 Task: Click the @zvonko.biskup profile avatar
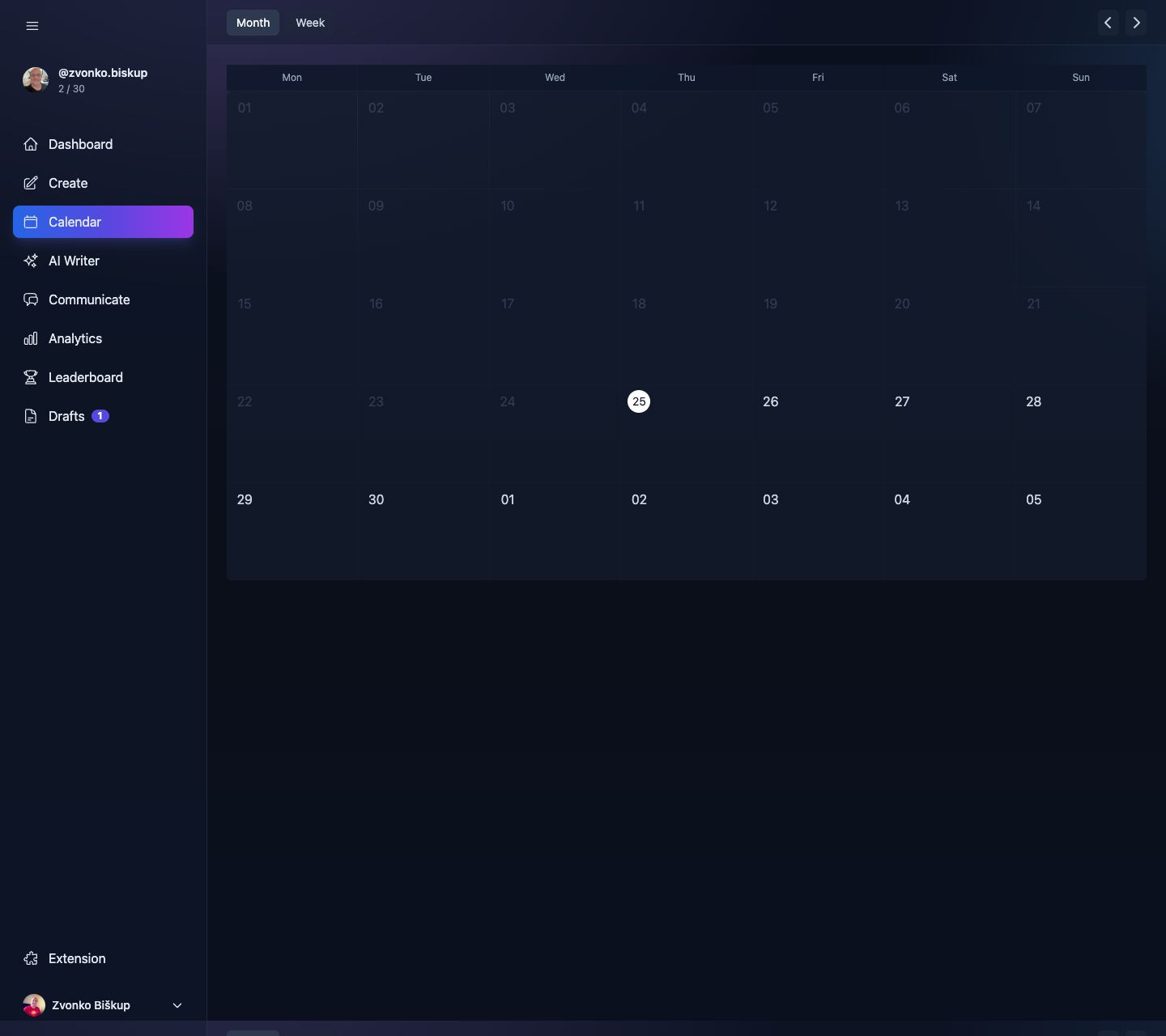click(35, 79)
